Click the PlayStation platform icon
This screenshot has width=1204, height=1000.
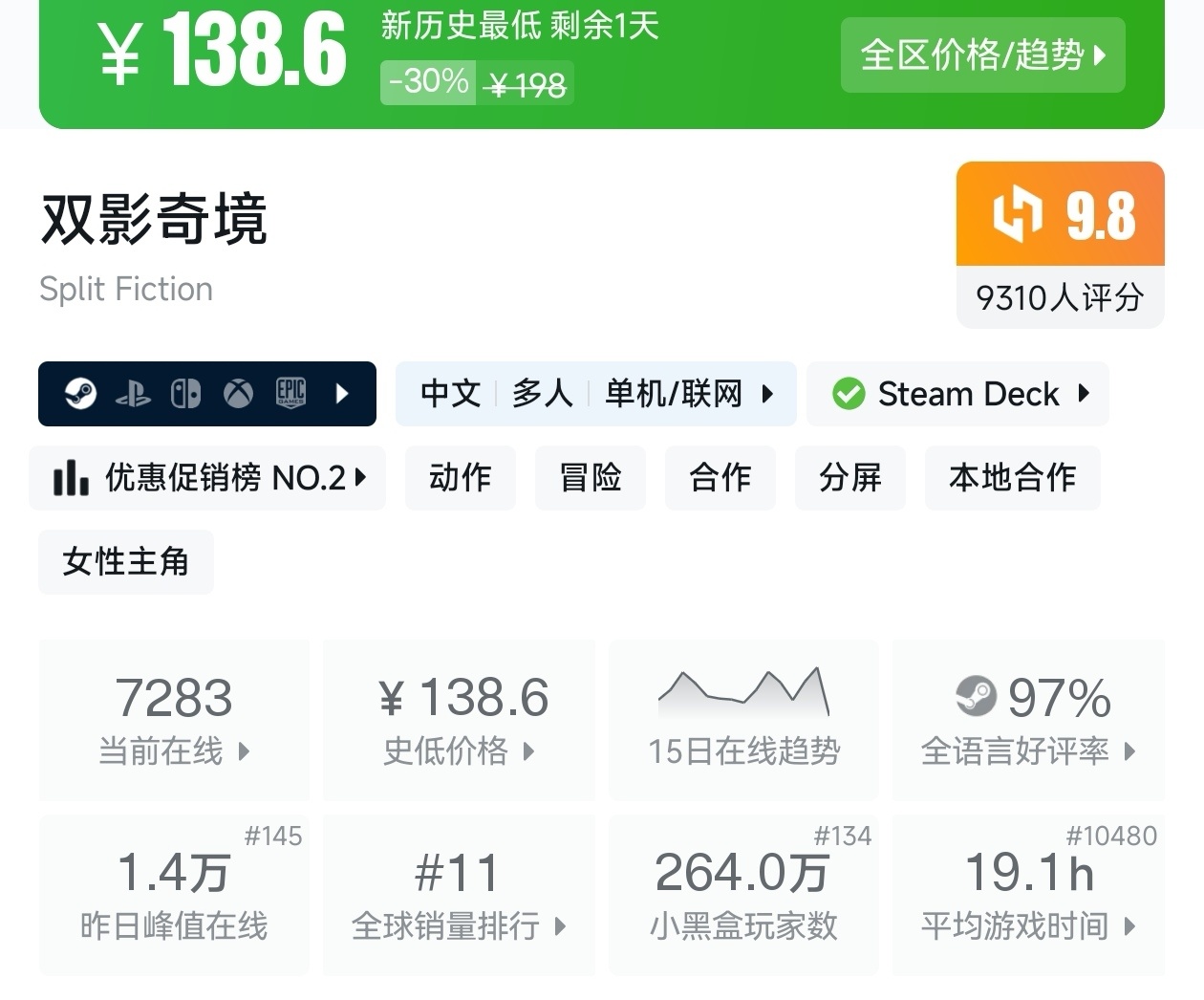133,394
